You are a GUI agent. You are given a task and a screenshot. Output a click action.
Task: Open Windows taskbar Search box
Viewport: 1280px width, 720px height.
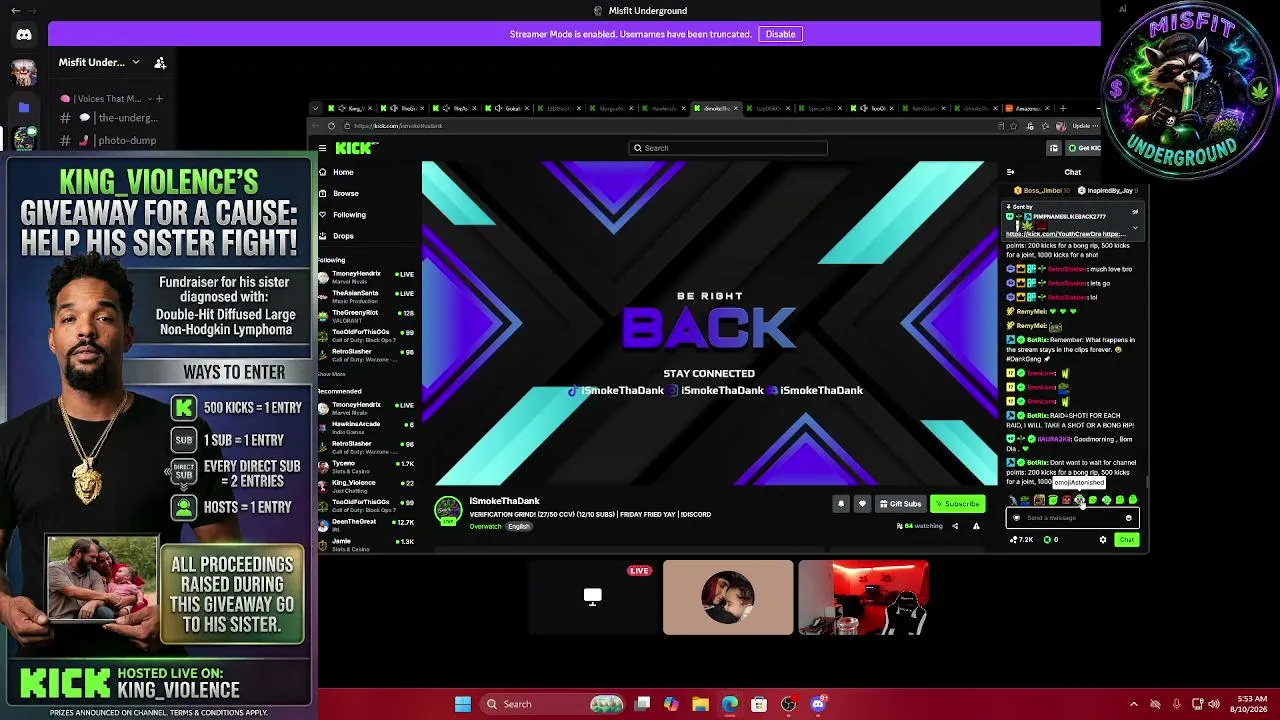(552, 704)
